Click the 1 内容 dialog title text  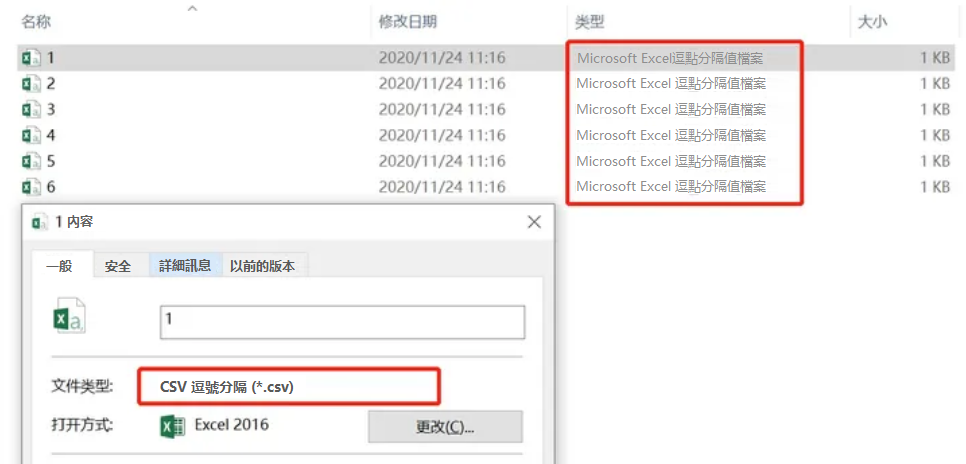75,222
